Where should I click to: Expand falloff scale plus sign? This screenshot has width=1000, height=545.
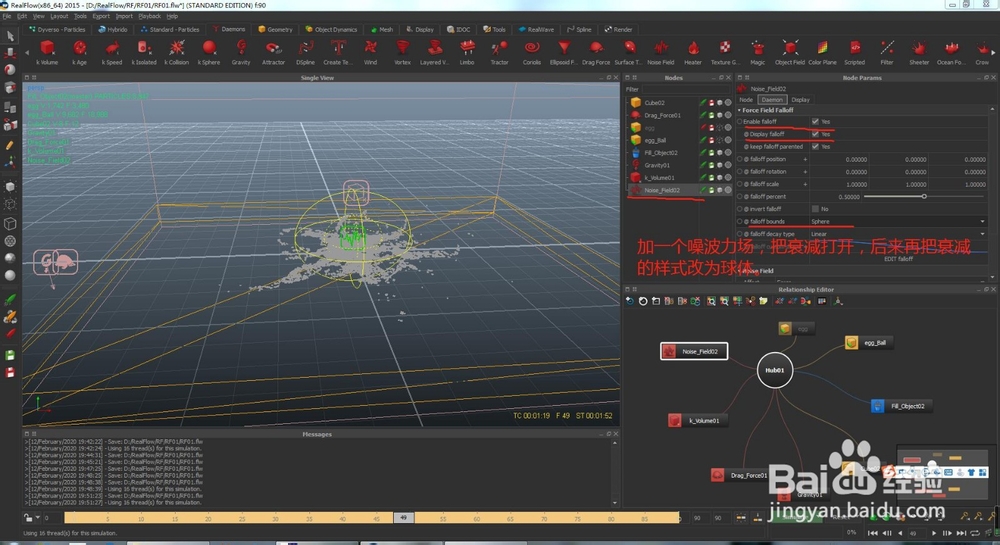tap(805, 184)
